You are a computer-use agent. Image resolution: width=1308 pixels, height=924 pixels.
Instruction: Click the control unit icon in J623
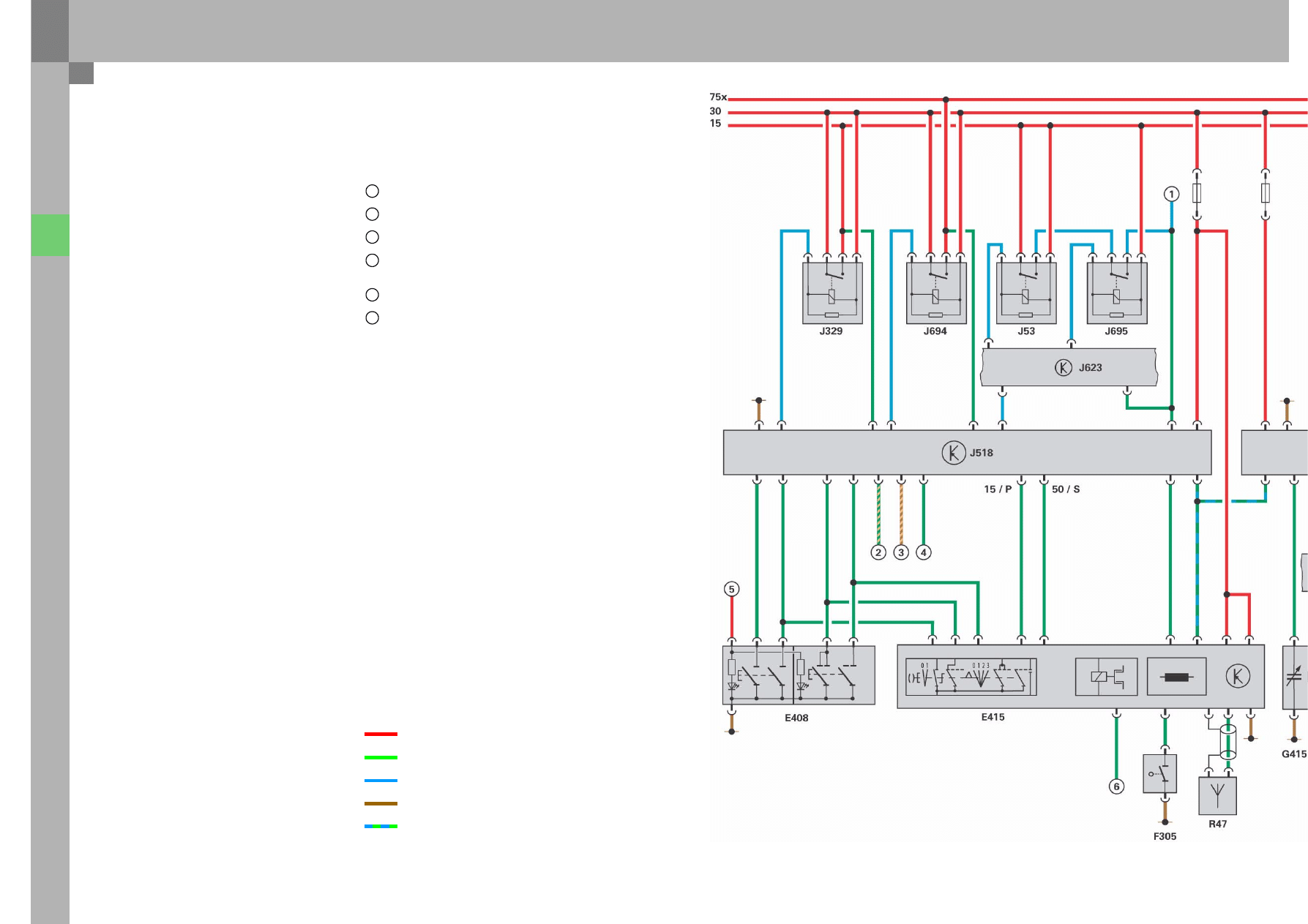pos(1063,367)
